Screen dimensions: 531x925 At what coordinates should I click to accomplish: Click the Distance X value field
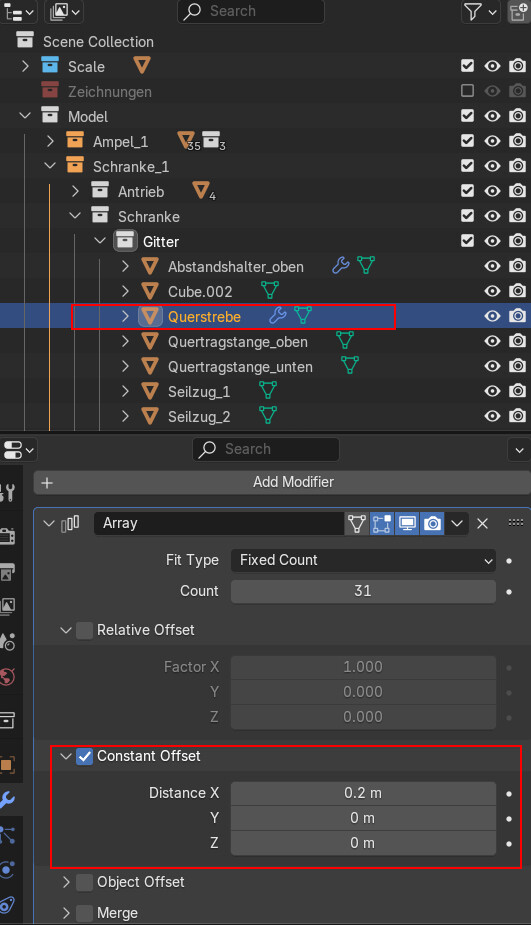click(x=363, y=793)
